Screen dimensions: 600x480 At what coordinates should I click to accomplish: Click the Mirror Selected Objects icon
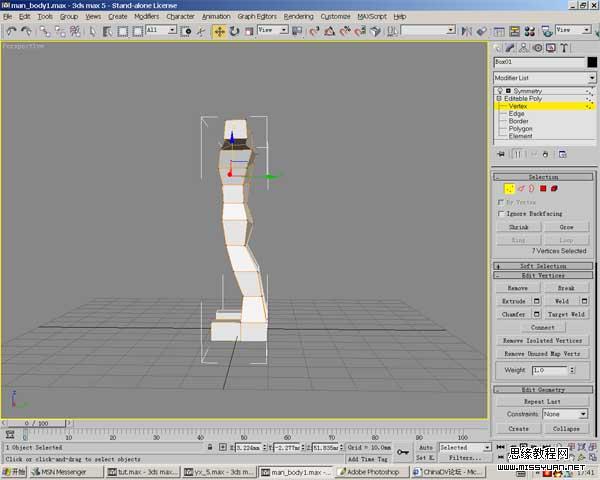coord(466,31)
